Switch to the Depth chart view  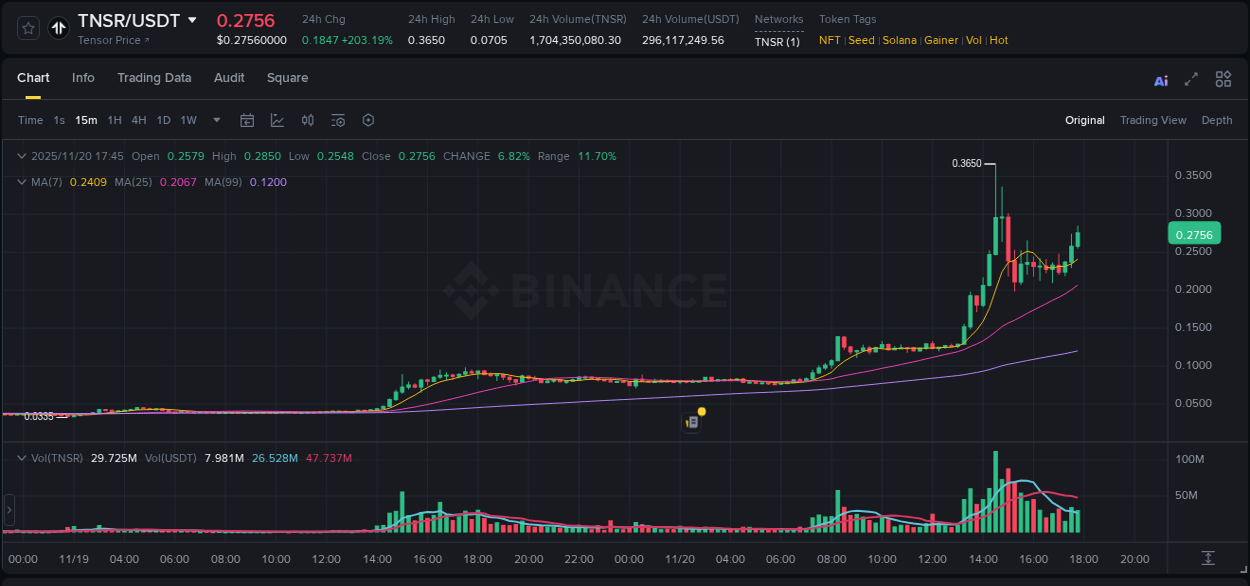tap(1216, 120)
